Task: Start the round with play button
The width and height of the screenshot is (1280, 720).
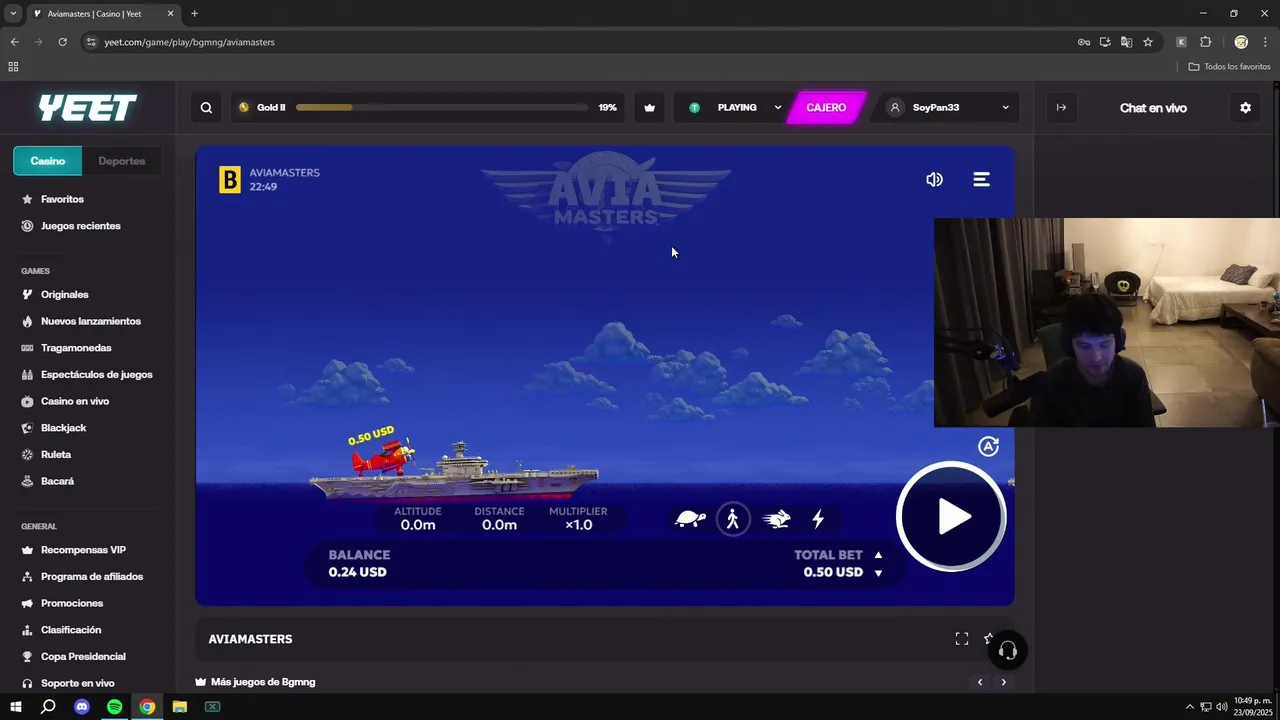Action: pos(951,516)
